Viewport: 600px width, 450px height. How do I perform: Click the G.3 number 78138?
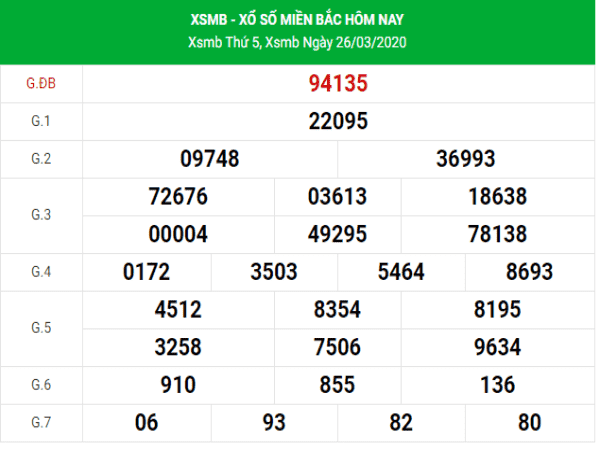point(498,234)
